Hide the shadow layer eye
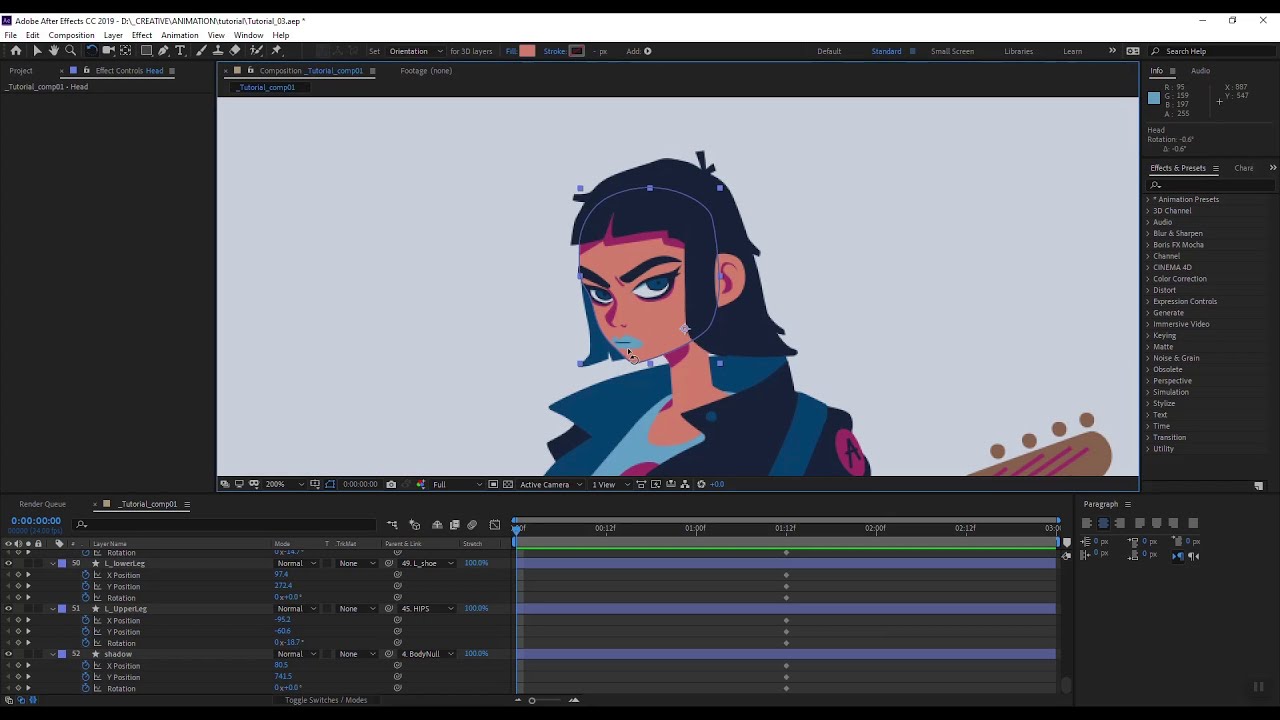1280x720 pixels. [x=8, y=654]
